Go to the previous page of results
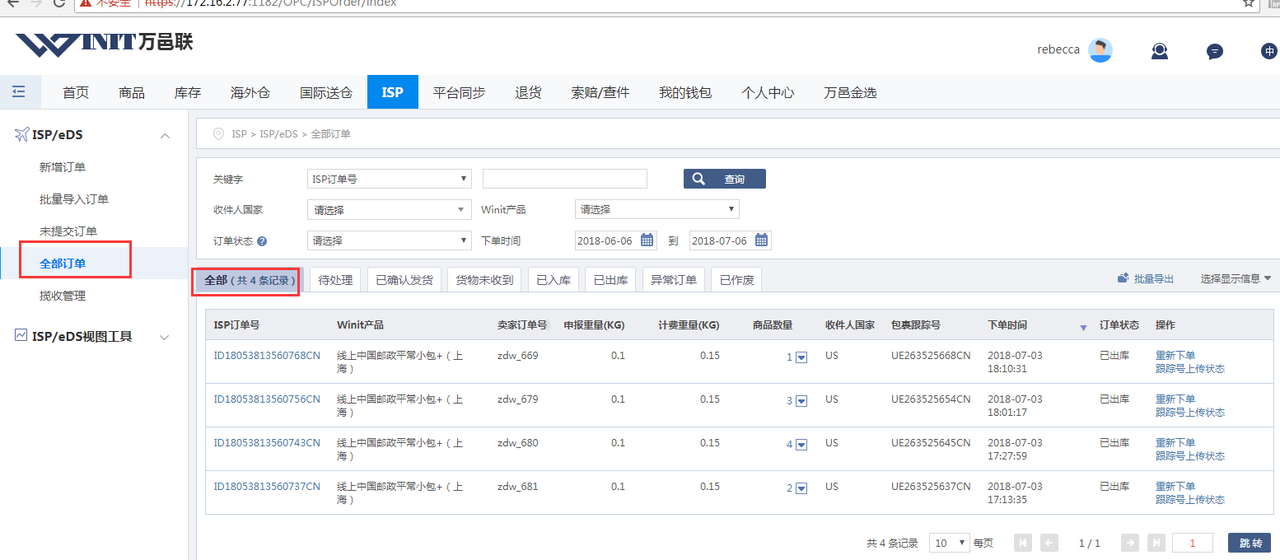1280x560 pixels. pos(1049,542)
